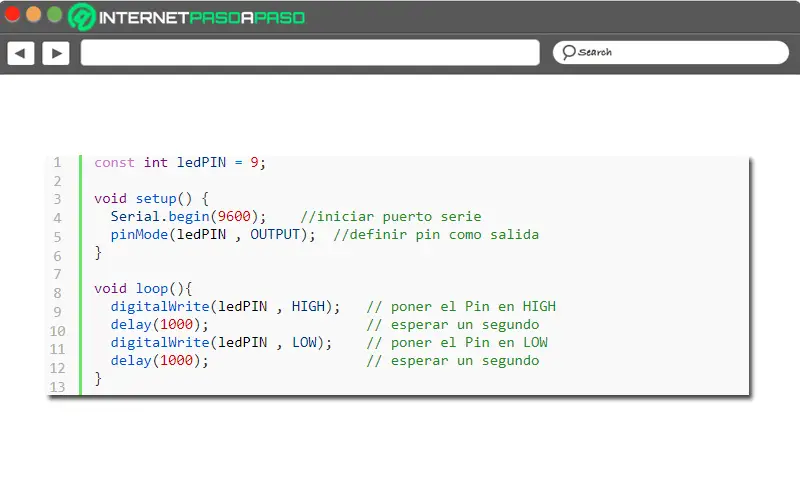Click 'delay(1000);' on line 10
The width and height of the screenshot is (800, 500).
160,324
